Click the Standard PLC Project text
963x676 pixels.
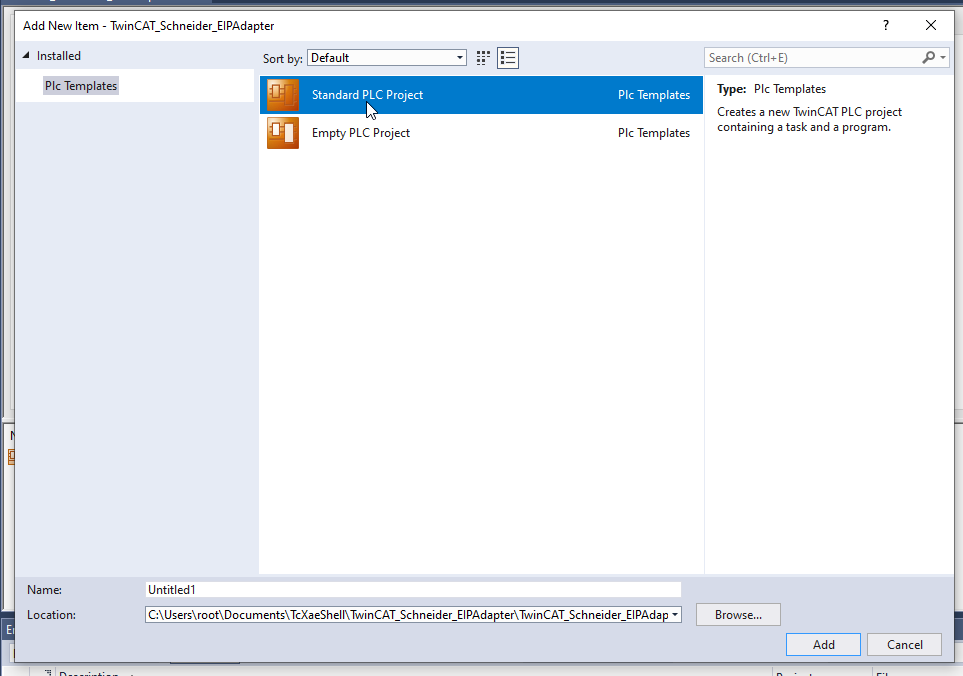[367, 95]
